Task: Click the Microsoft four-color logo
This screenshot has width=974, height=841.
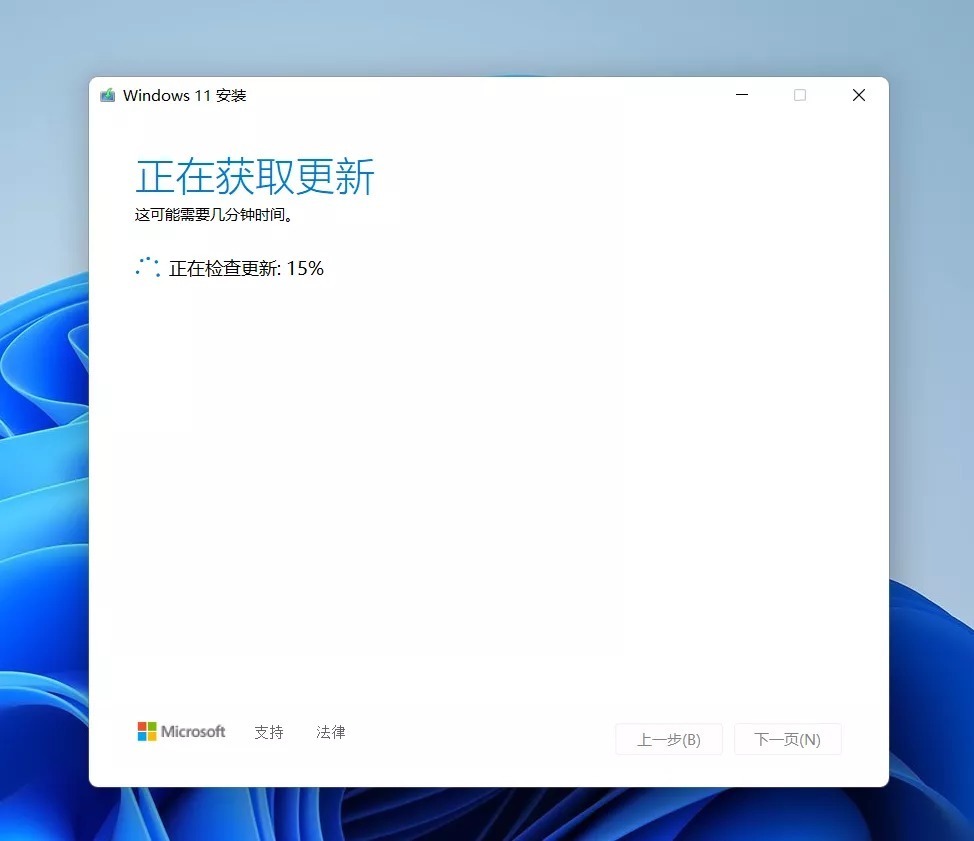Action: (x=147, y=732)
